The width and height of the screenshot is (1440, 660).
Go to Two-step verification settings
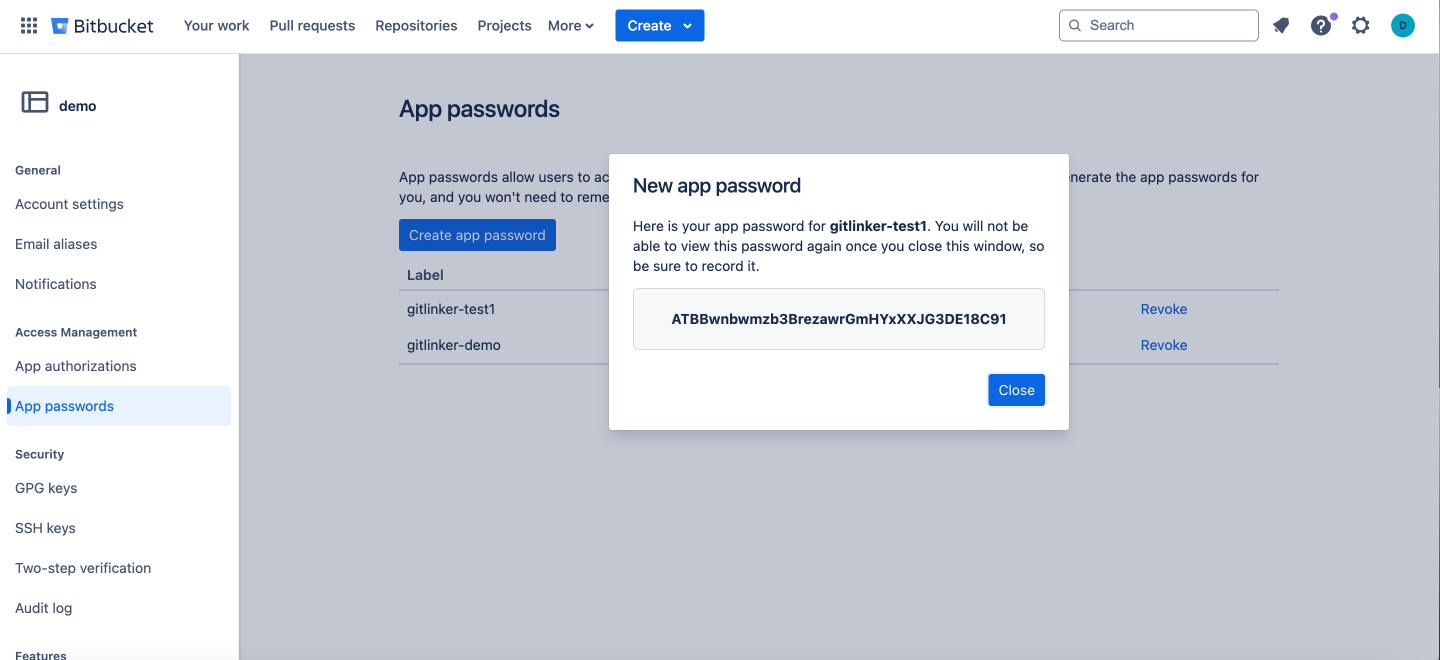pyautogui.click(x=83, y=568)
